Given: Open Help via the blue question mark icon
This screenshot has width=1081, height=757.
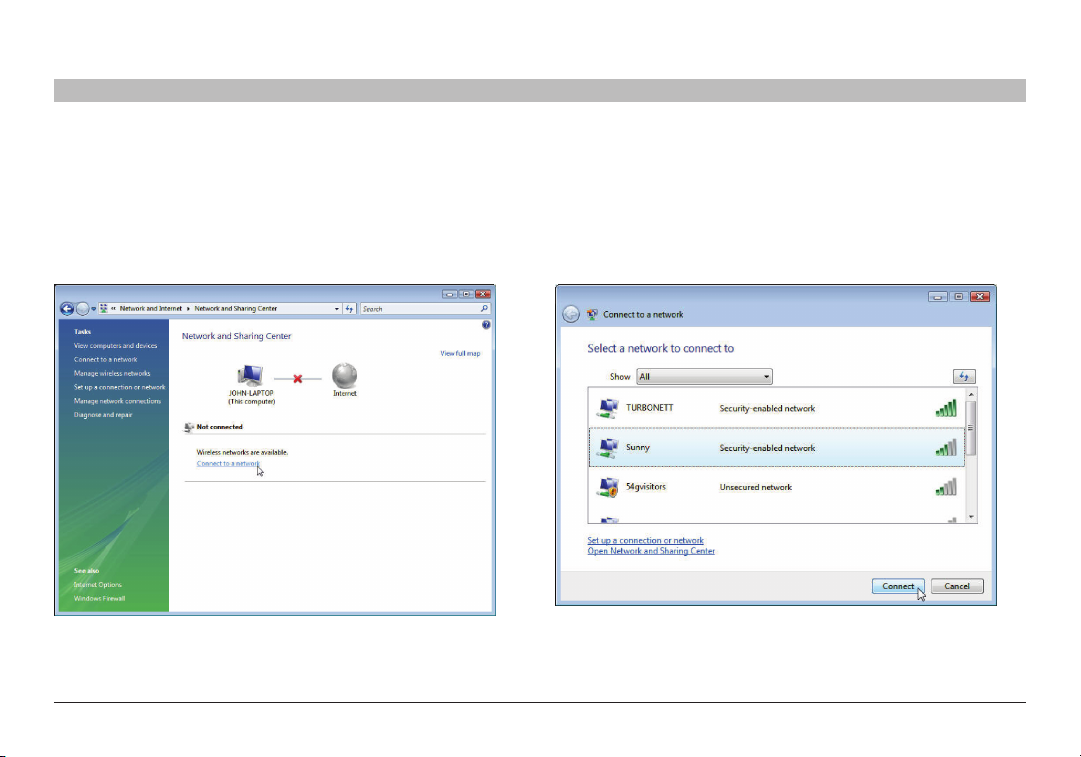Looking at the screenshot, I should [486, 325].
